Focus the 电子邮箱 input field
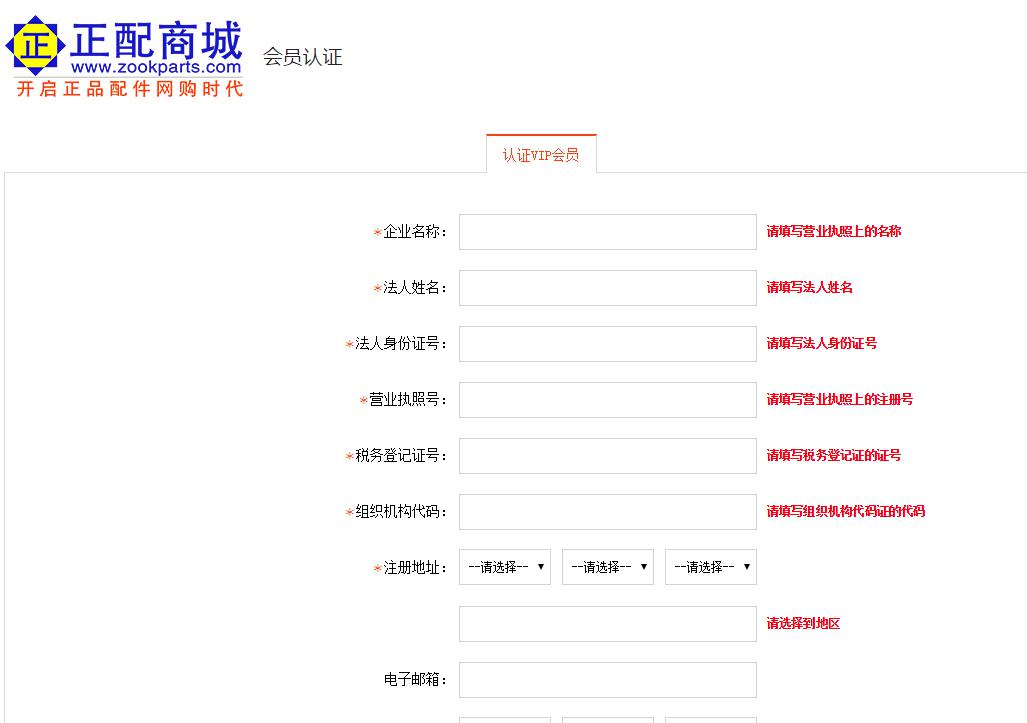This screenshot has width=1027, height=723. coord(608,680)
